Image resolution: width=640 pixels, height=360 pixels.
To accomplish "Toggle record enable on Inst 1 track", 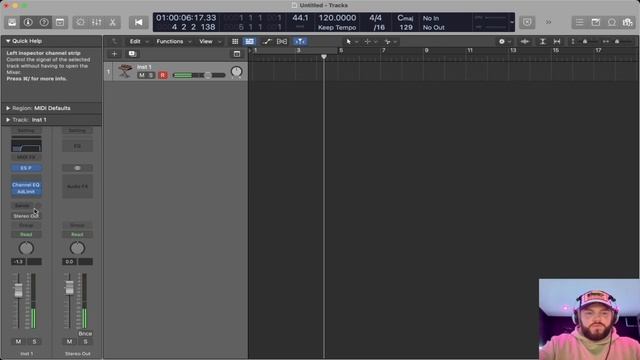I will (162, 75).
